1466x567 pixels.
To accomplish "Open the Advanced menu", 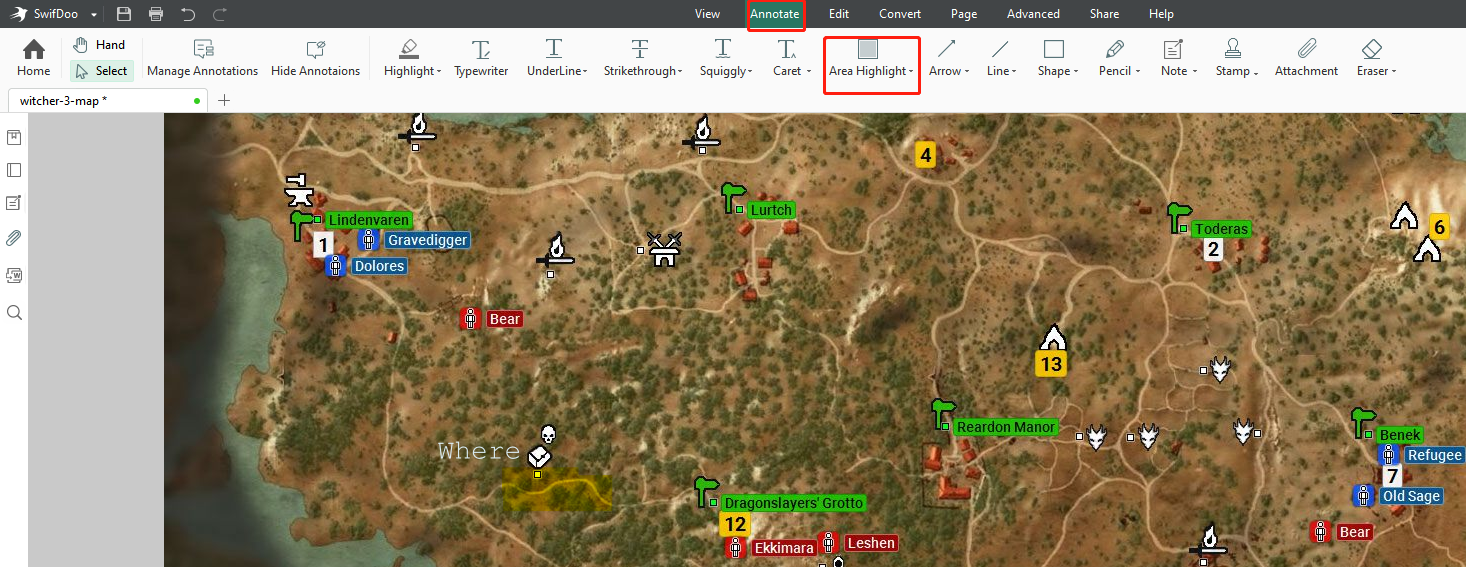I will click(1033, 14).
